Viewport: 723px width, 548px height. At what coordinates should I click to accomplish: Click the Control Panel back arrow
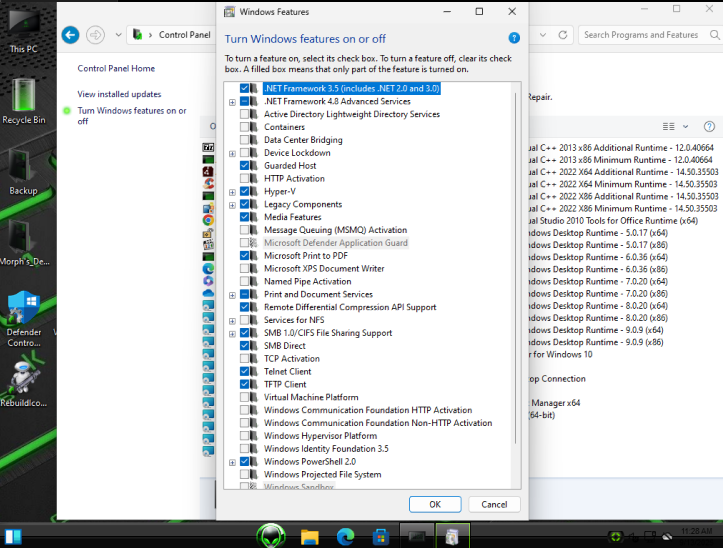click(x=71, y=35)
